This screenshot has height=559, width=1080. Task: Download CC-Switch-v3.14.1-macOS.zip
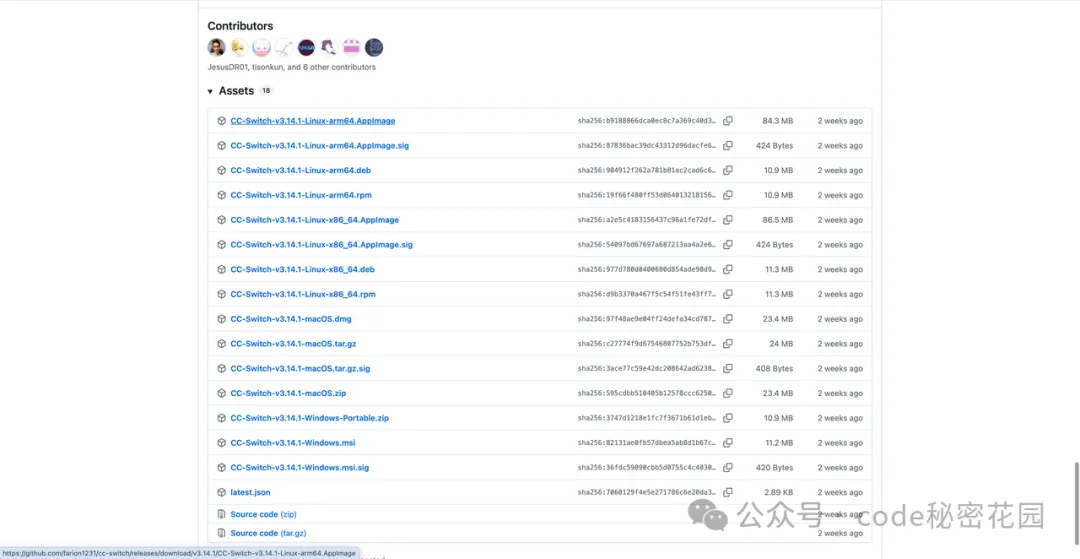[288, 393]
